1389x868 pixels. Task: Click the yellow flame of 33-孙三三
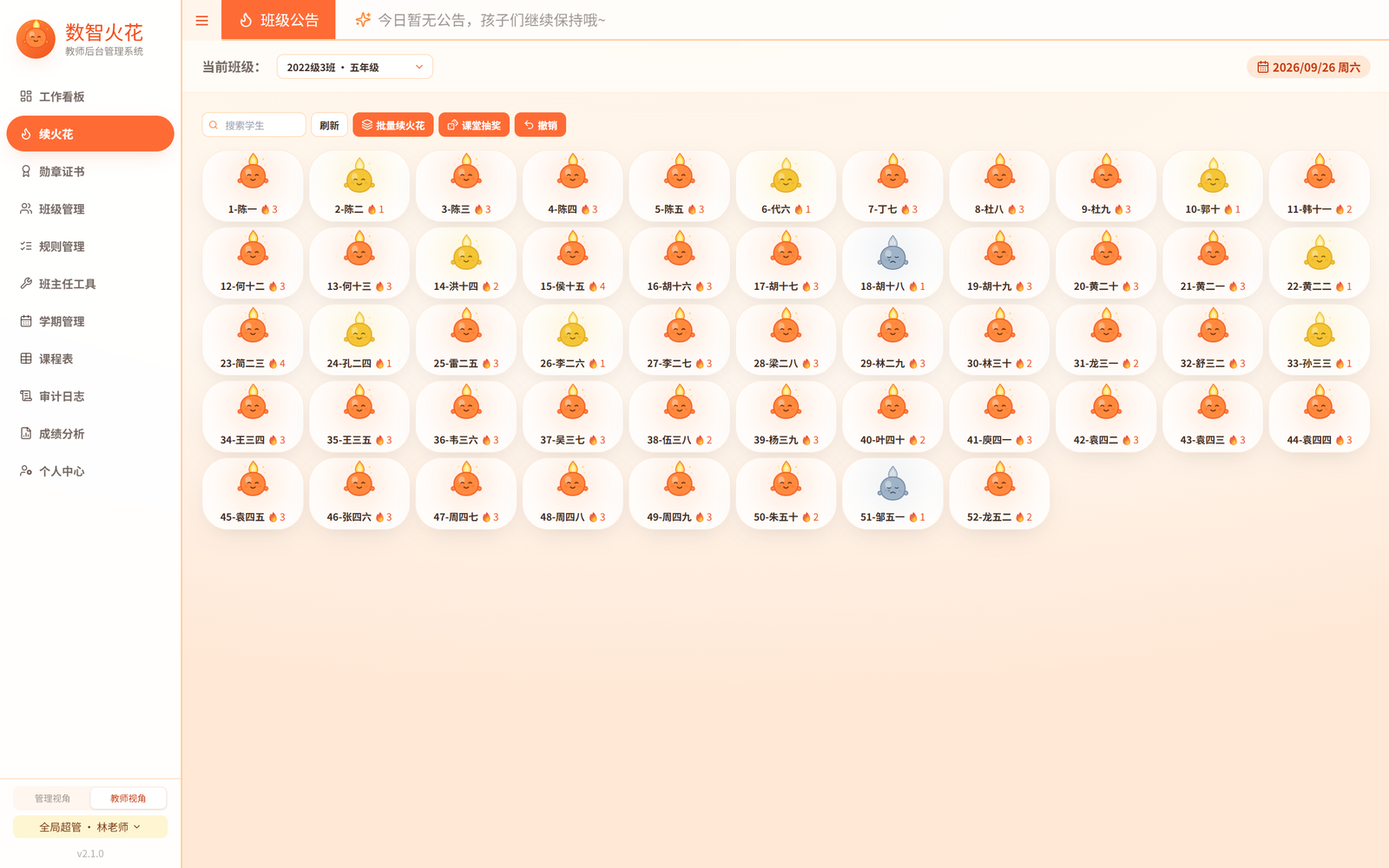coord(1320,331)
